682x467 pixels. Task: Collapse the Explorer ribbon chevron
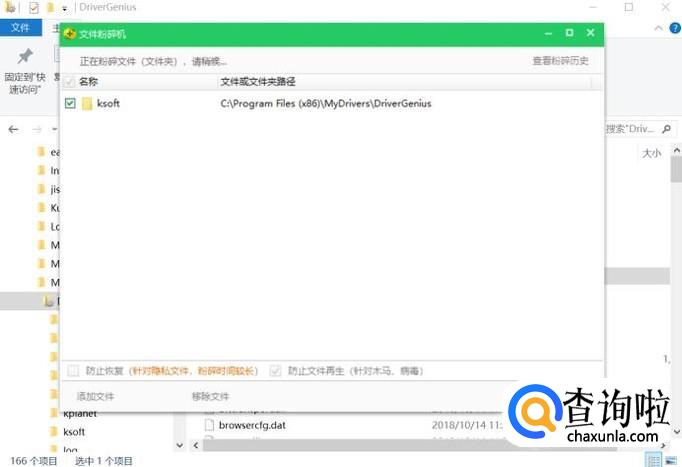pyautogui.click(x=659, y=28)
